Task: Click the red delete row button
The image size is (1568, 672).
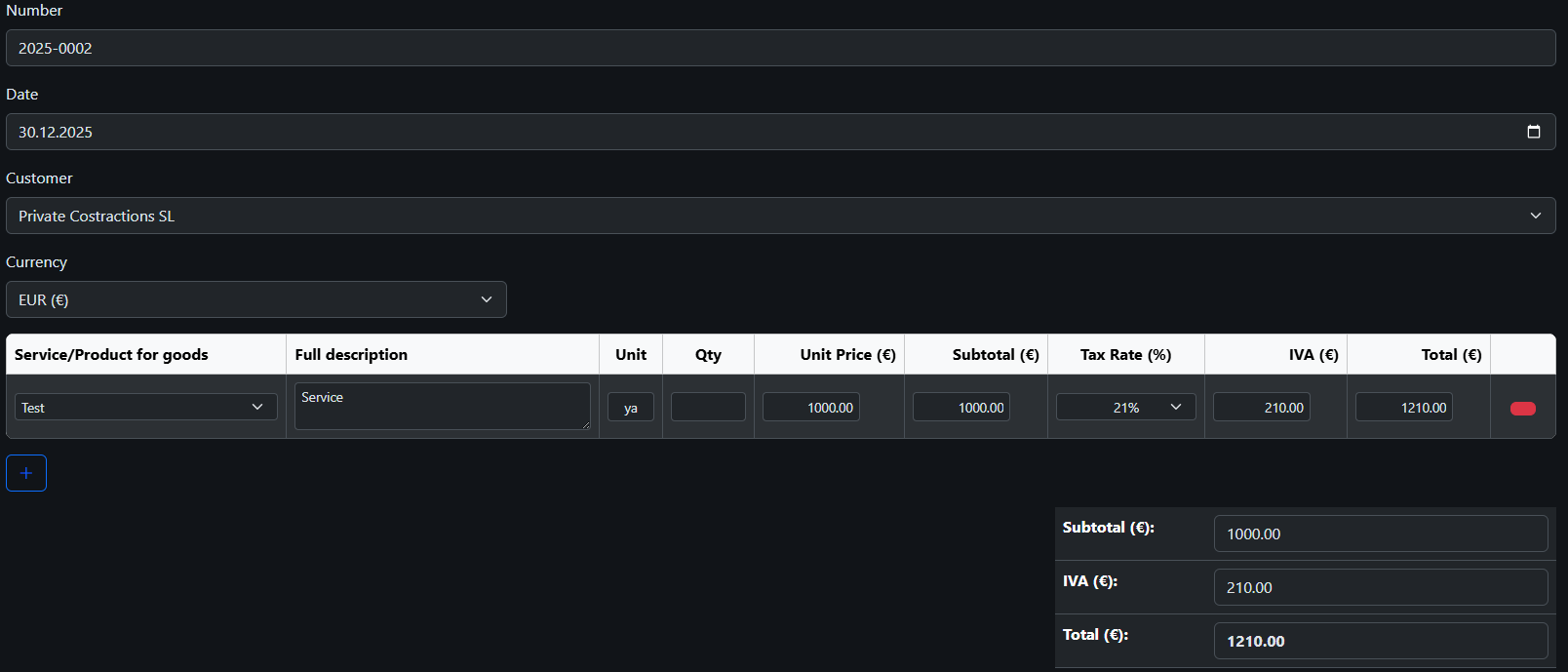Action: (x=1522, y=409)
